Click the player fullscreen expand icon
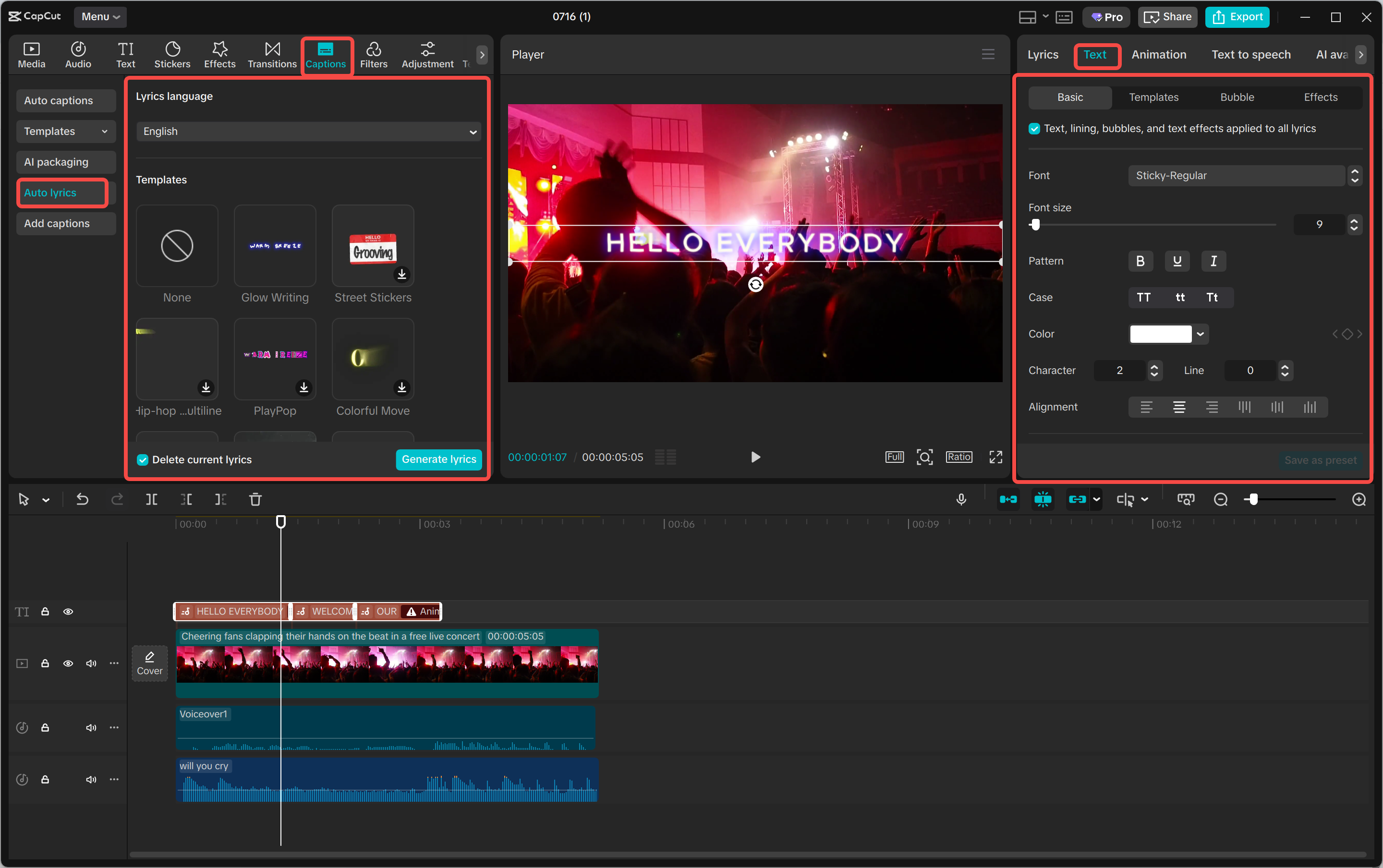The width and height of the screenshot is (1383, 868). click(x=995, y=457)
